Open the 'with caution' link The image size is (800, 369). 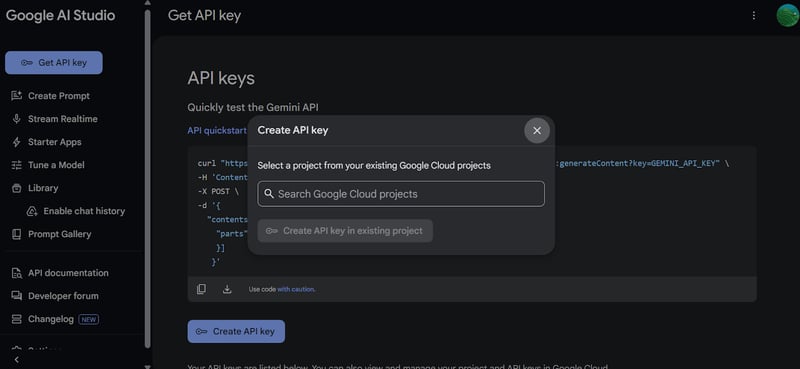click(x=296, y=289)
